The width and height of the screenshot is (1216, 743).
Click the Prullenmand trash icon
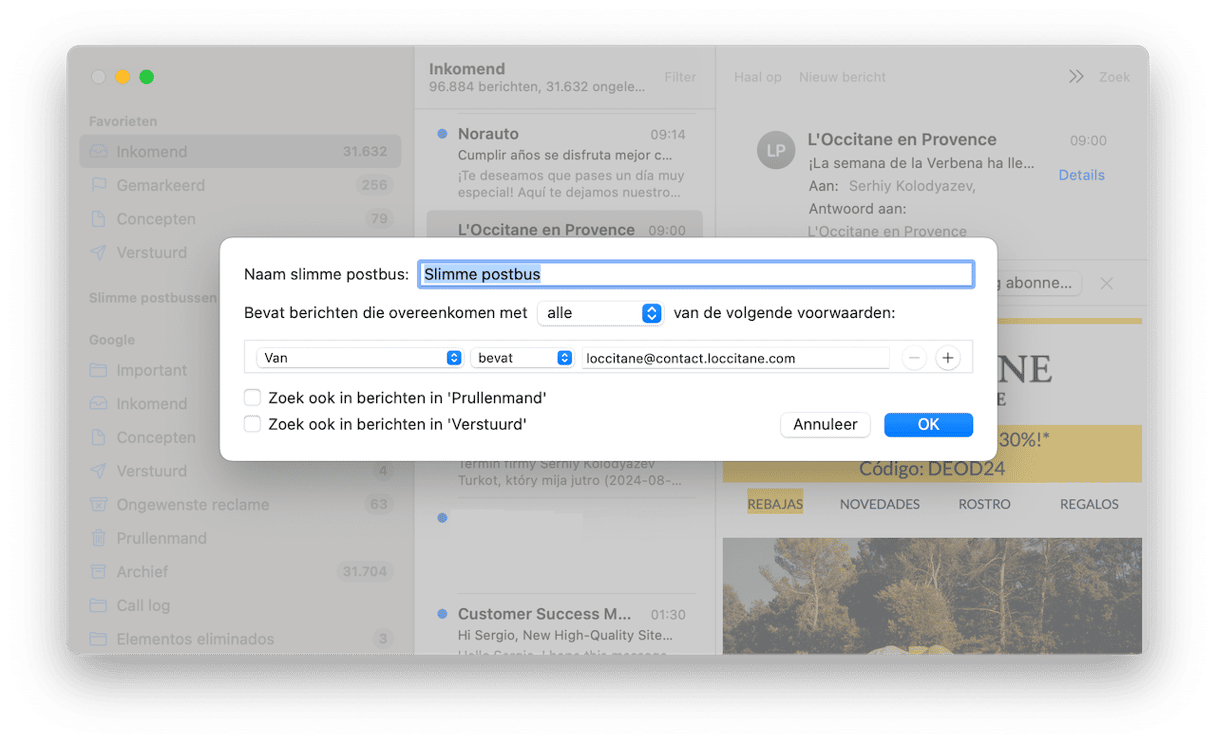(x=98, y=538)
